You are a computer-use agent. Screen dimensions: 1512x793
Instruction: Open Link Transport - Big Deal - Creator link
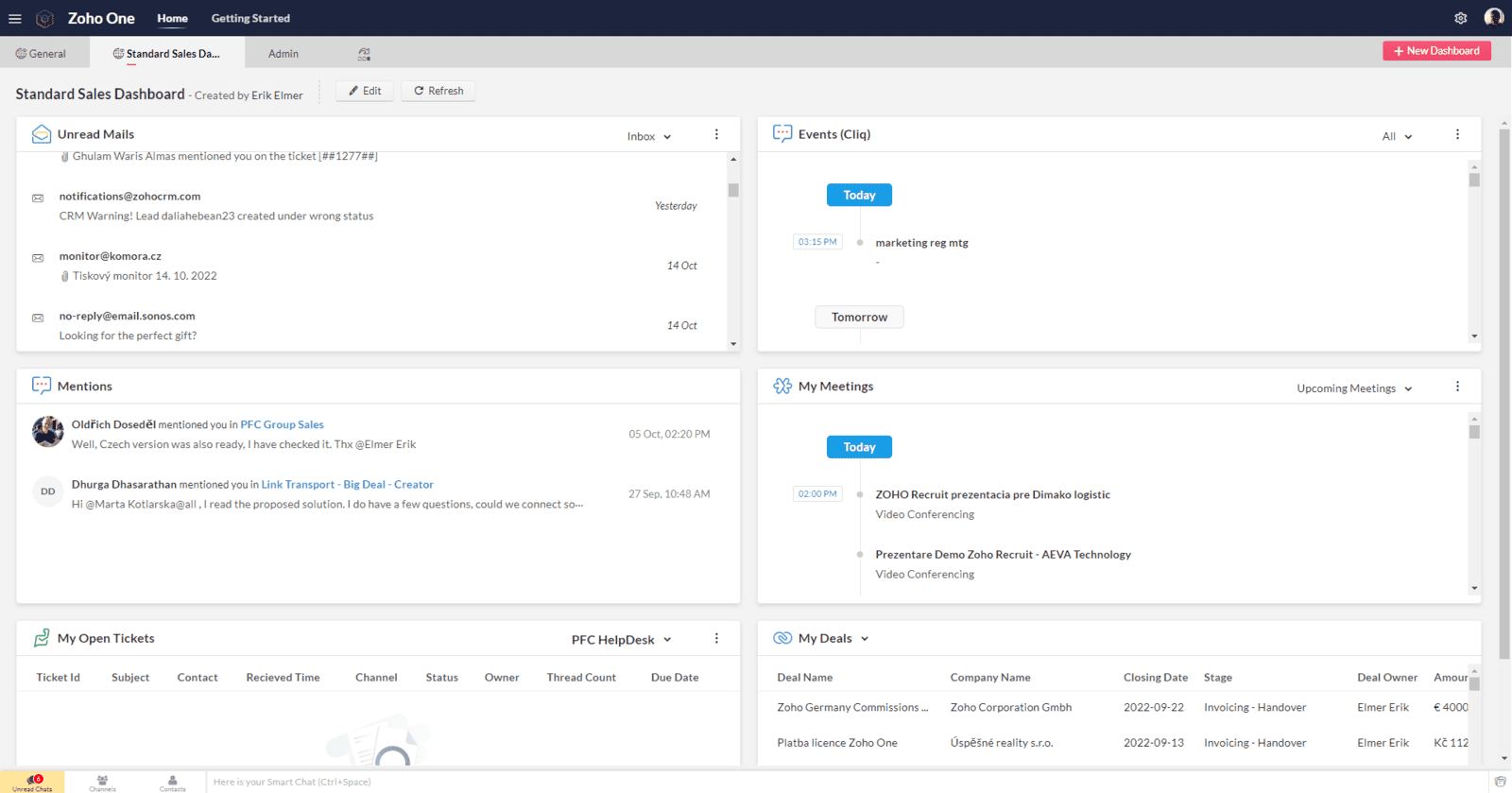(347, 484)
